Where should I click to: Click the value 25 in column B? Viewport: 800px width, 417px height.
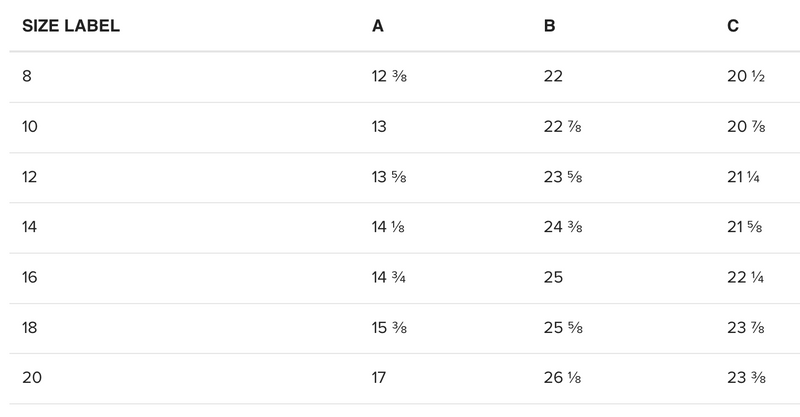click(553, 278)
